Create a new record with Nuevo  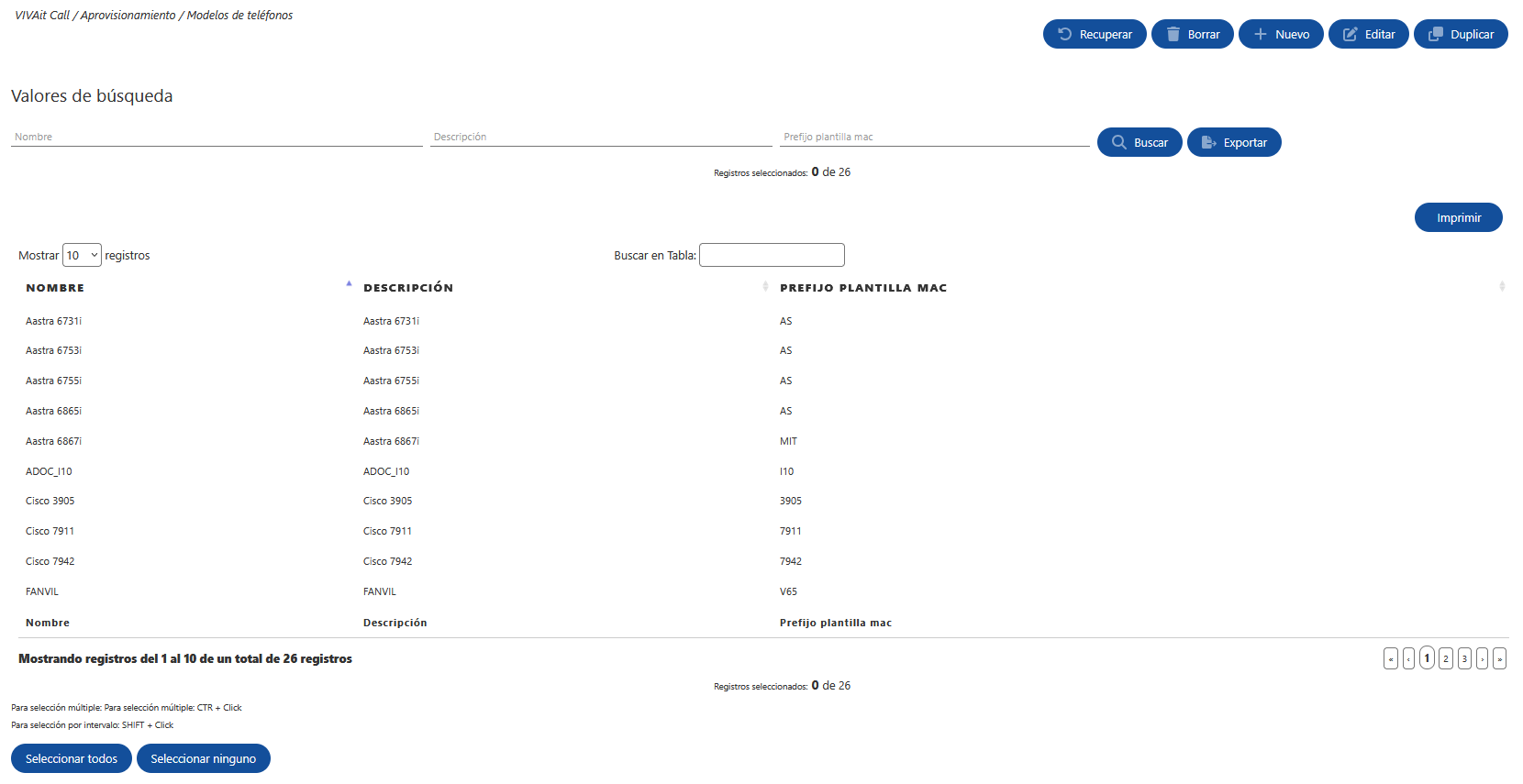[x=1280, y=34]
